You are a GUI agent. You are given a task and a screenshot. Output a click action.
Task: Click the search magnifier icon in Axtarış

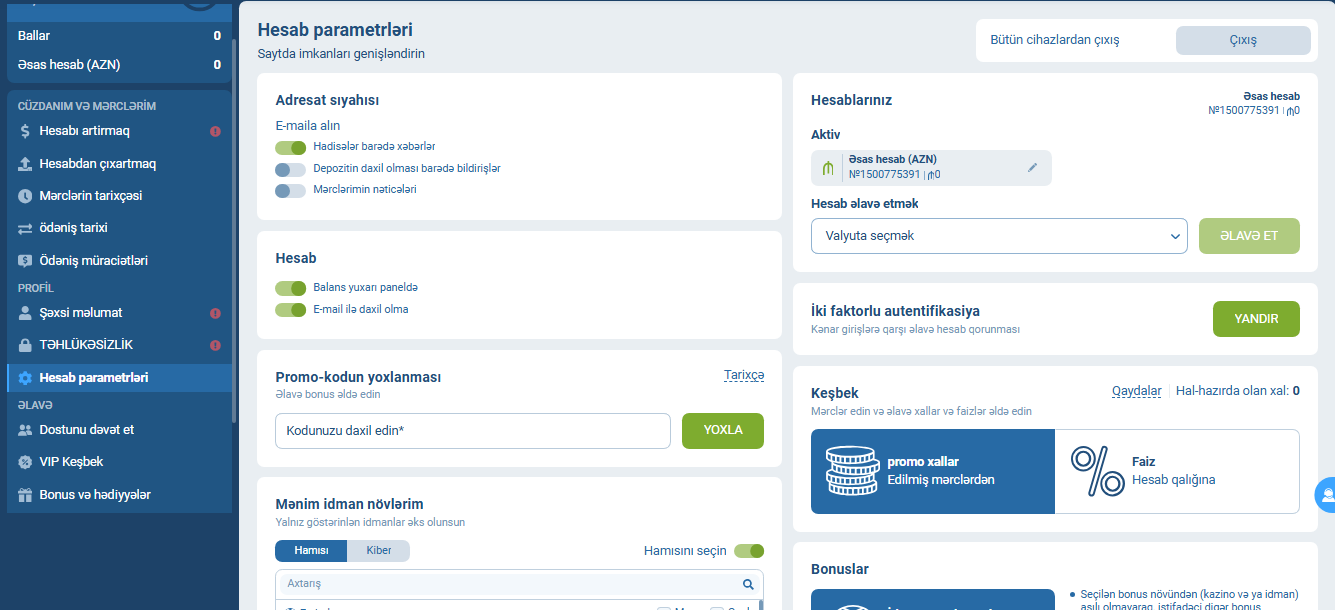click(747, 584)
